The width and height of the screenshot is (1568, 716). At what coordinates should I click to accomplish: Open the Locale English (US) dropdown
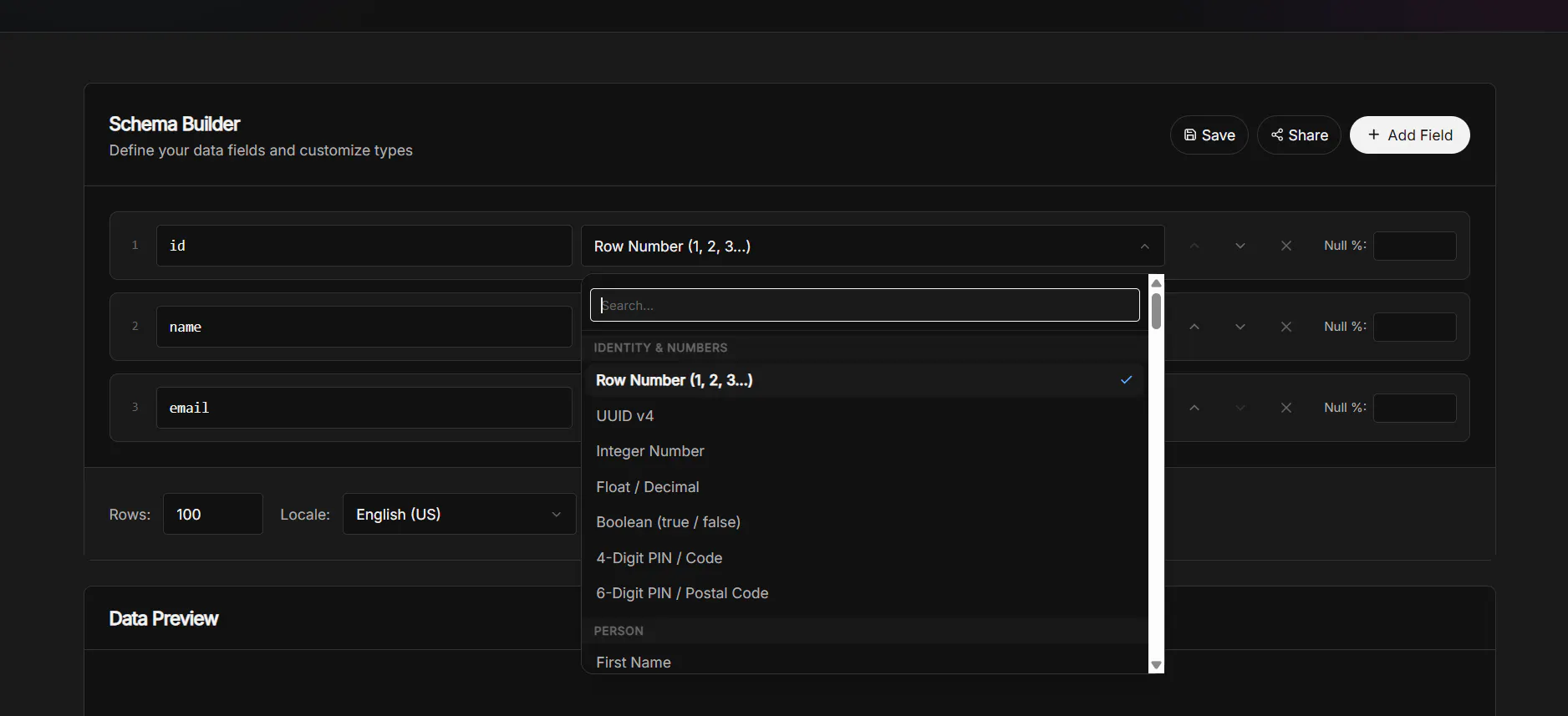460,514
